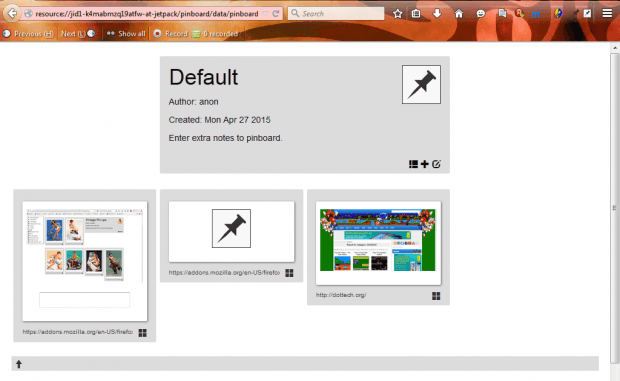Click the up arrow in bottom bar
Screen dimensions: 620x381
coord(19,364)
